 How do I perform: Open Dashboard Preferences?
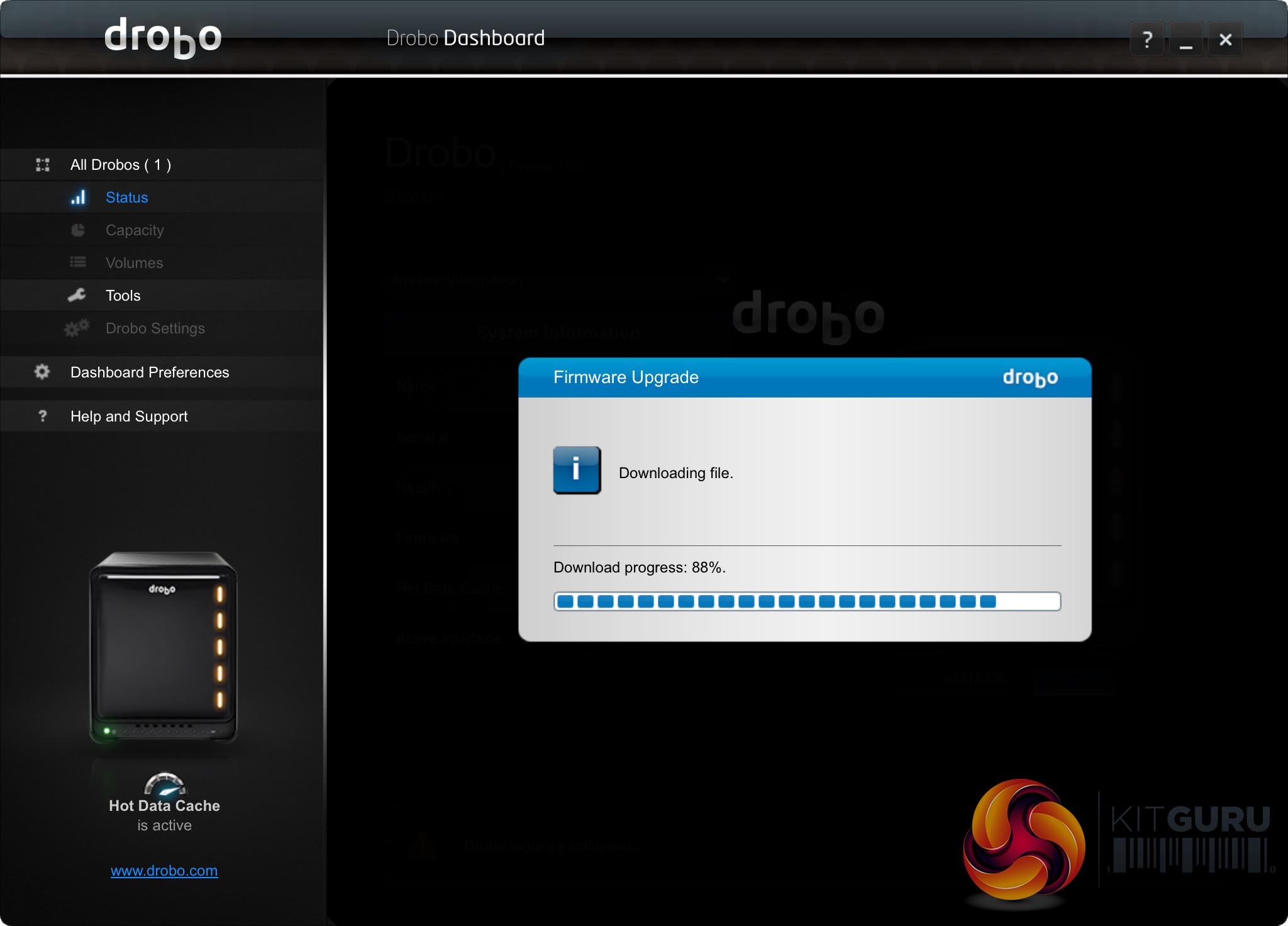click(x=149, y=372)
